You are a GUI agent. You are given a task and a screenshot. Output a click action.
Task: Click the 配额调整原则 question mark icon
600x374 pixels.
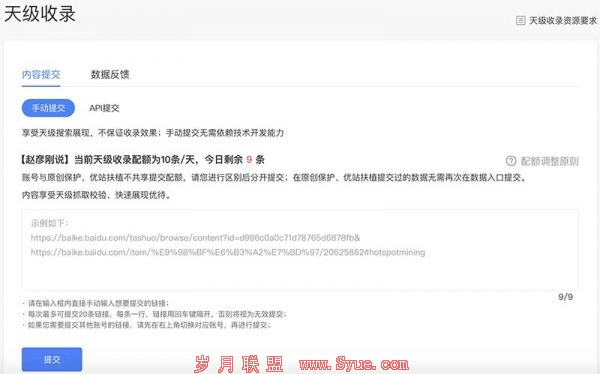(x=511, y=161)
